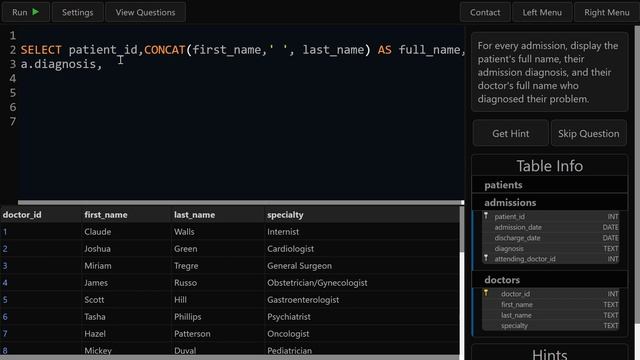The image size is (640, 360).
Task: Collapse the doctors table section
Action: [x=549, y=280]
